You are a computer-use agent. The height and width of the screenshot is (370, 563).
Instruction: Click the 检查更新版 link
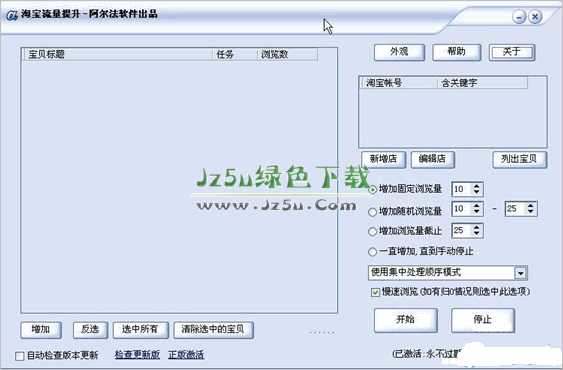tap(138, 355)
